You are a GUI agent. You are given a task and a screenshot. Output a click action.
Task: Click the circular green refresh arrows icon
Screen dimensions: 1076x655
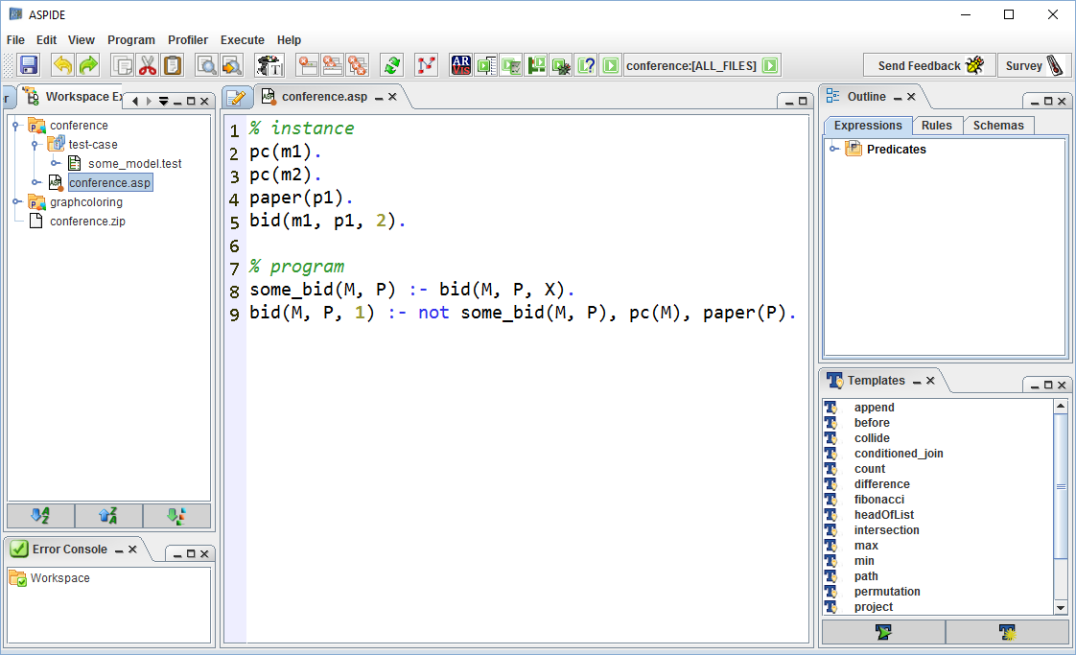coord(392,65)
